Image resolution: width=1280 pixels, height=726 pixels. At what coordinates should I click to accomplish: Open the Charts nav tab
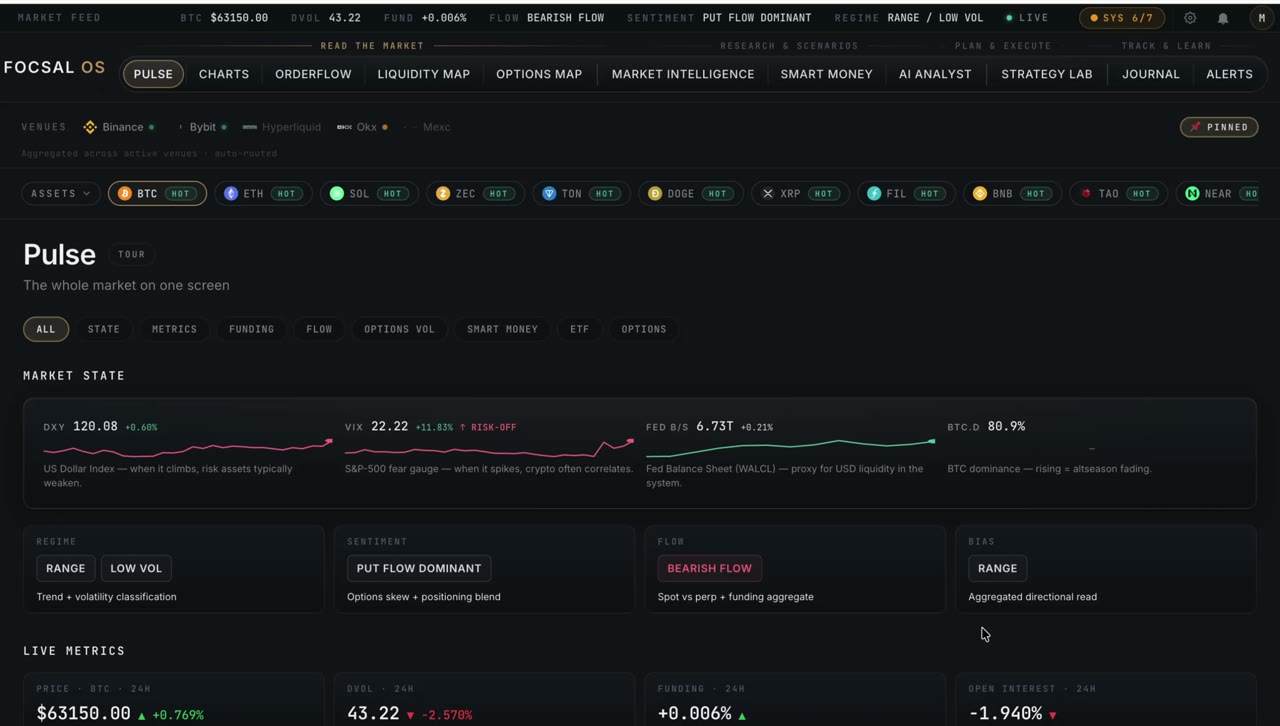click(224, 74)
